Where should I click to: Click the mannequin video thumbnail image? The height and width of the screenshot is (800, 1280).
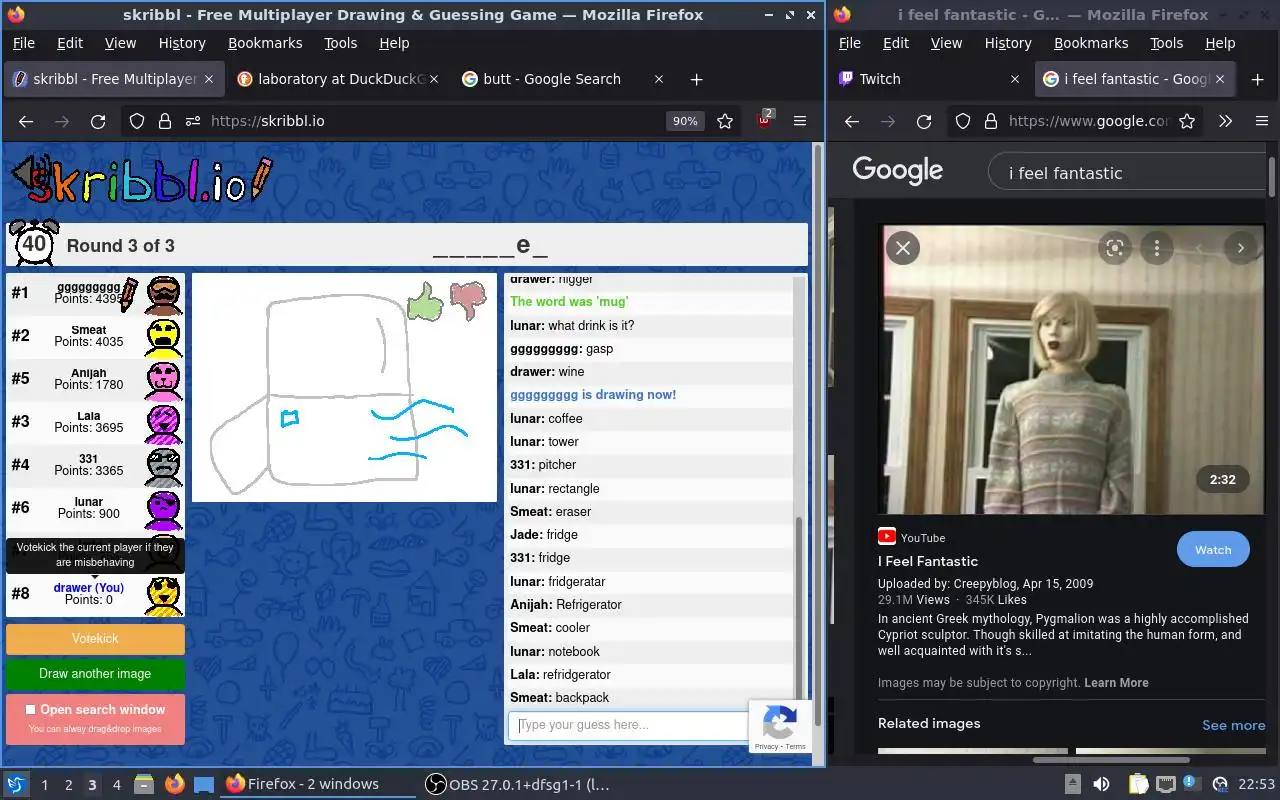[1070, 369]
